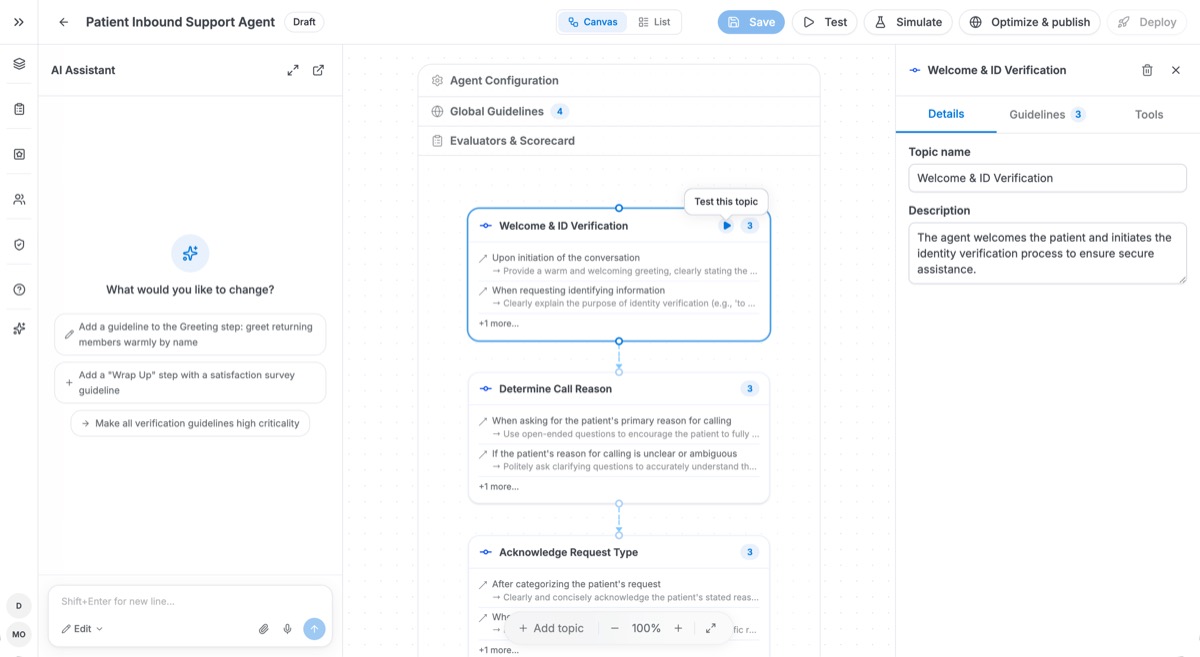This screenshot has width=1200, height=657.
Task: Open the sparkle AI icon in sidebar
Action: coord(19,328)
